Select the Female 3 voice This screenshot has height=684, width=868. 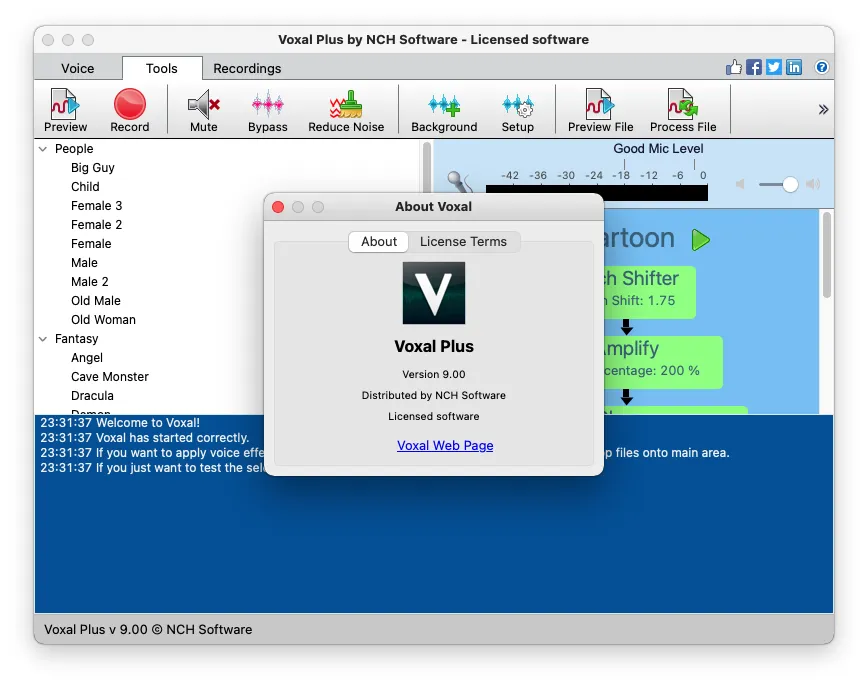pyautogui.click(x=96, y=206)
